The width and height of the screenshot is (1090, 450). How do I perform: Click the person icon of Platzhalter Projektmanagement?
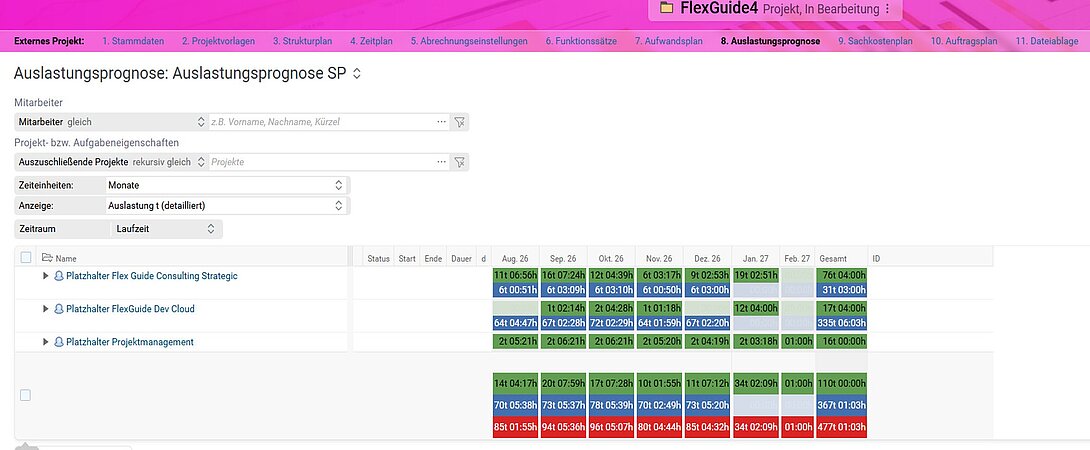coord(59,342)
